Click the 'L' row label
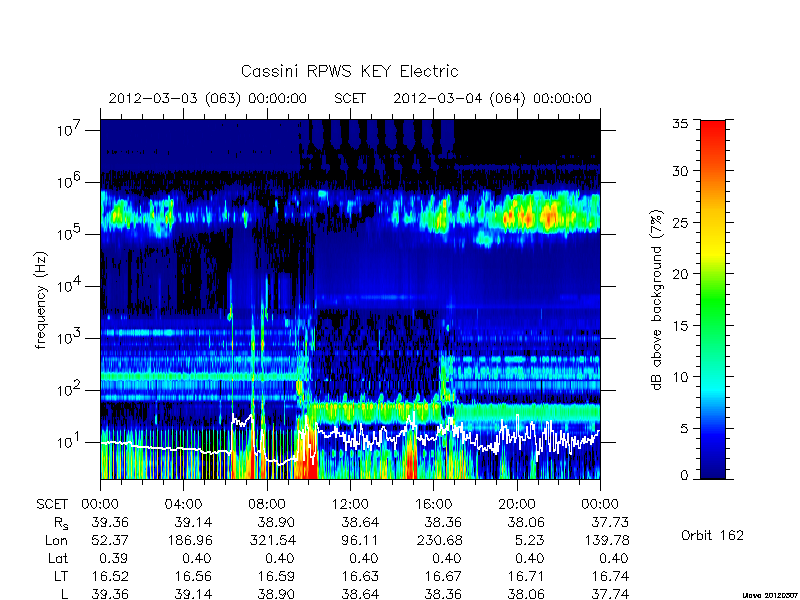This screenshot has height=600, width=800. click(64, 593)
